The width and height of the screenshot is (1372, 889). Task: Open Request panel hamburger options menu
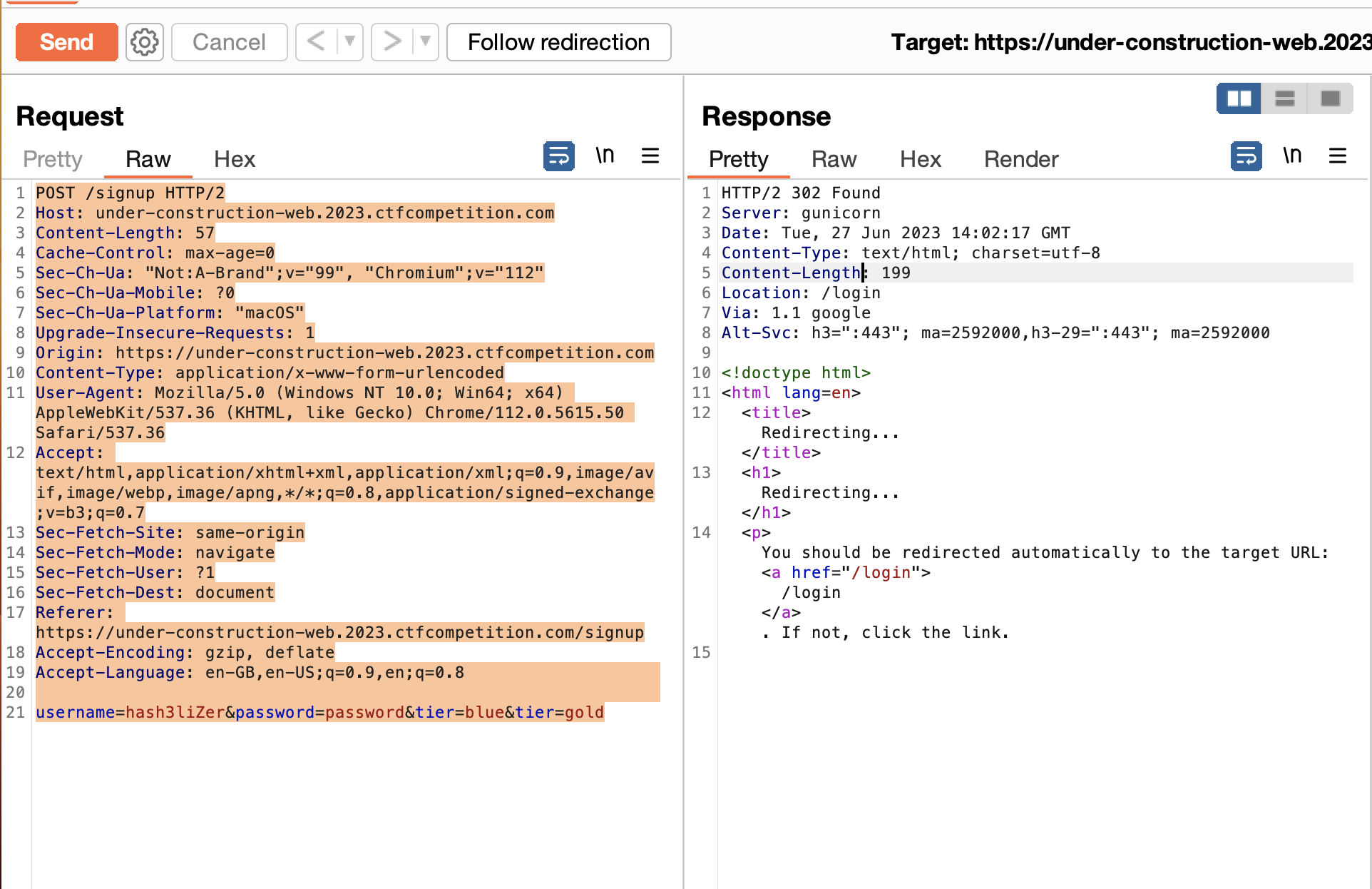650,156
